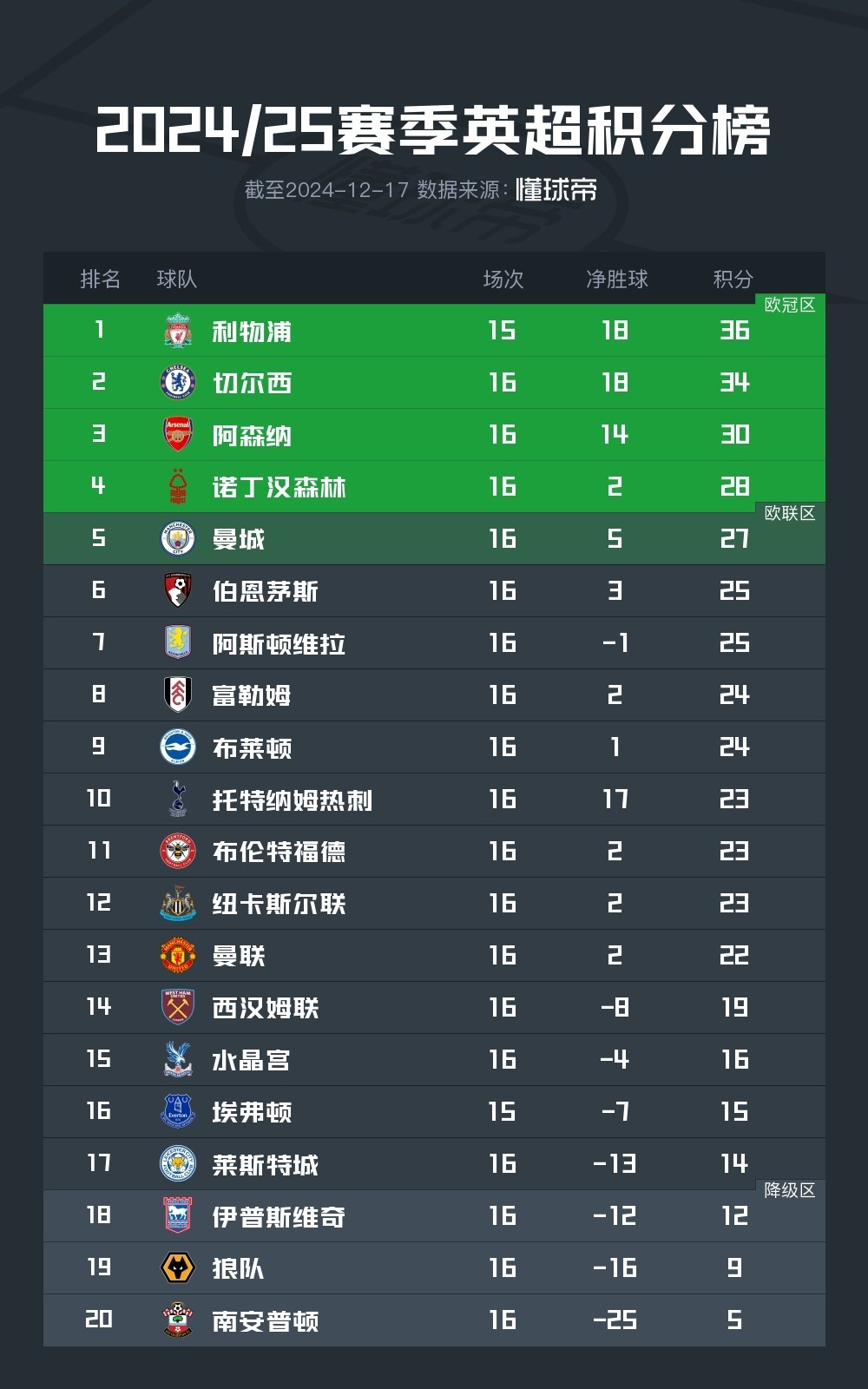Click the Wolves club crest
This screenshot has height=1389, width=868.
coord(178,1268)
